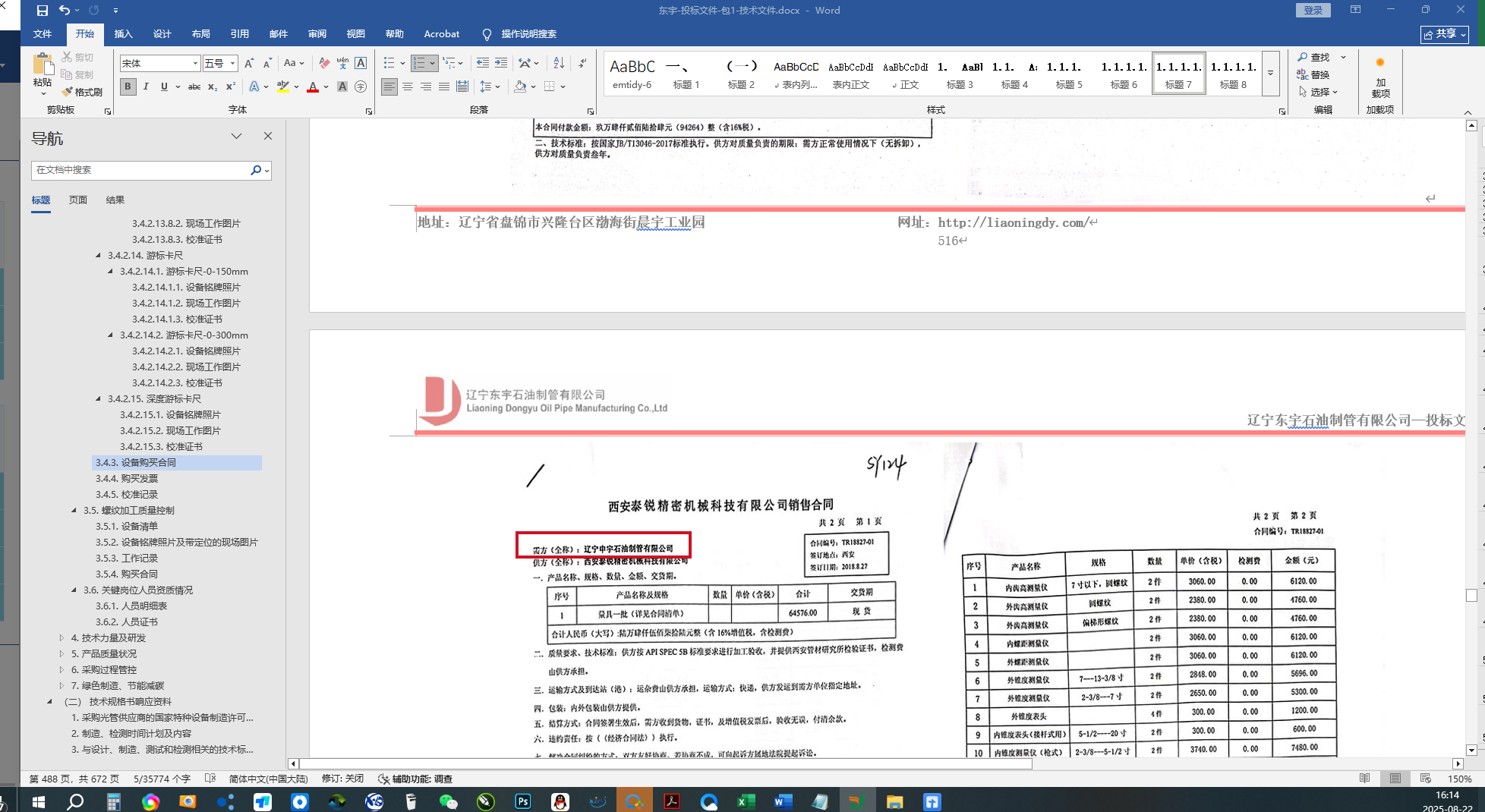Switch navigation pane to 页面 tab
The width and height of the screenshot is (1485, 812).
78,200
